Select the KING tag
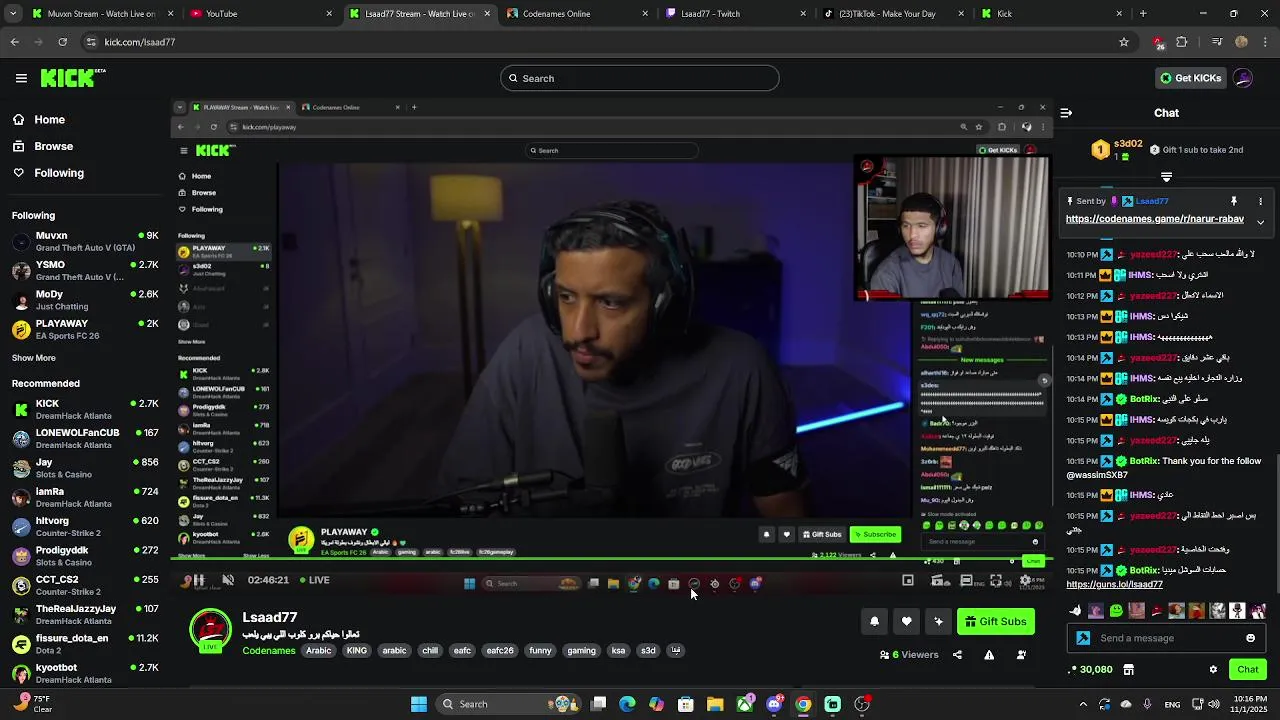The height and width of the screenshot is (720, 1280). click(x=357, y=651)
